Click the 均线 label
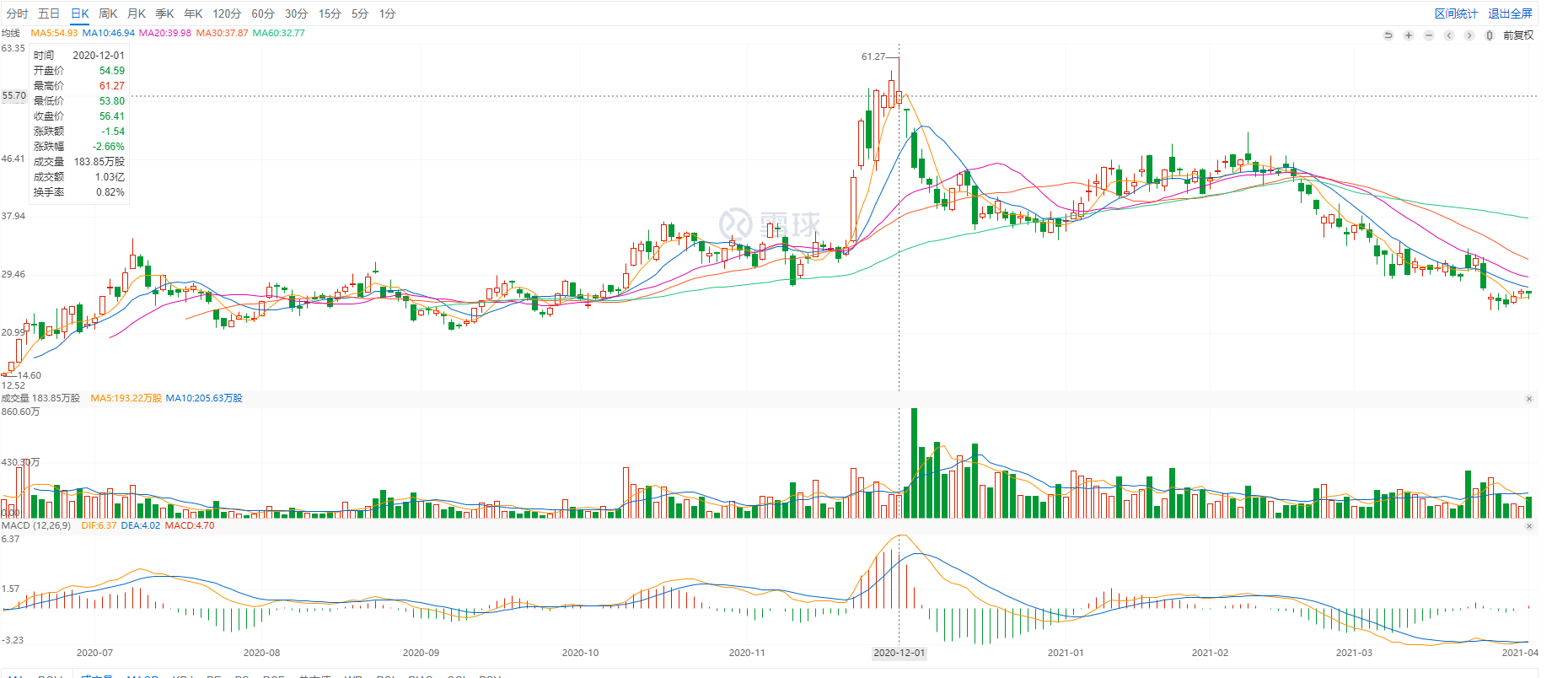 [x=10, y=33]
